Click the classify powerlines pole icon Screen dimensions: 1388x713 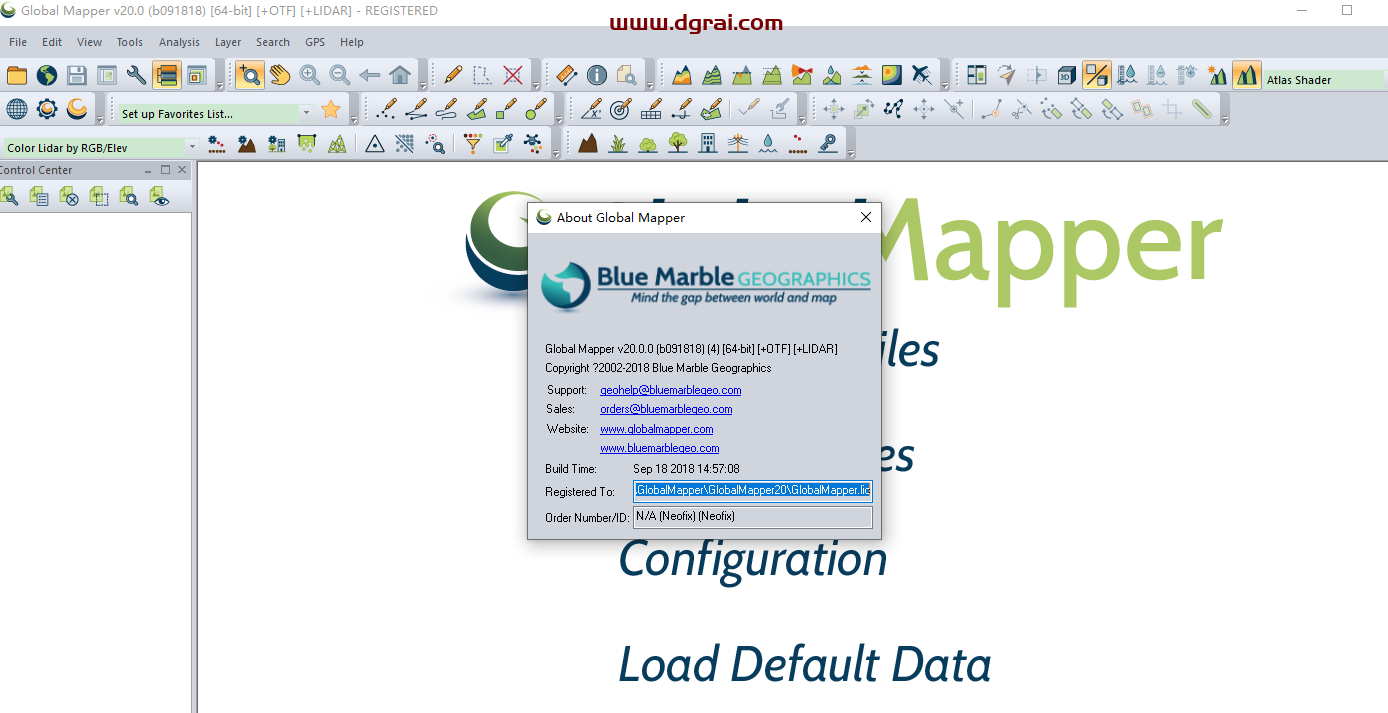point(738,144)
